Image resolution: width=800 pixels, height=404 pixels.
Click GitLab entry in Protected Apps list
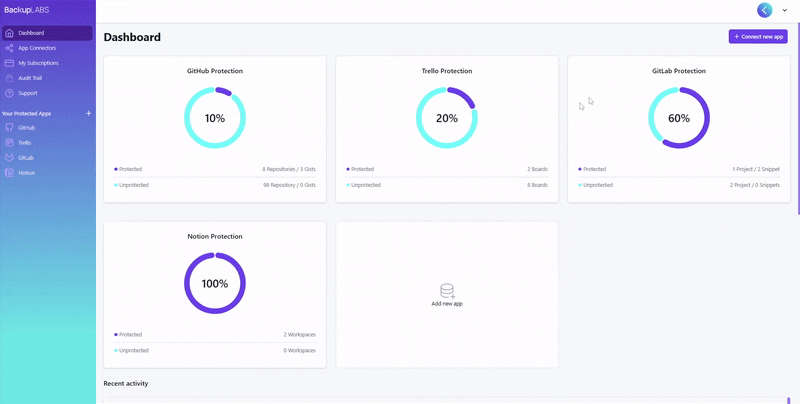tap(47, 158)
